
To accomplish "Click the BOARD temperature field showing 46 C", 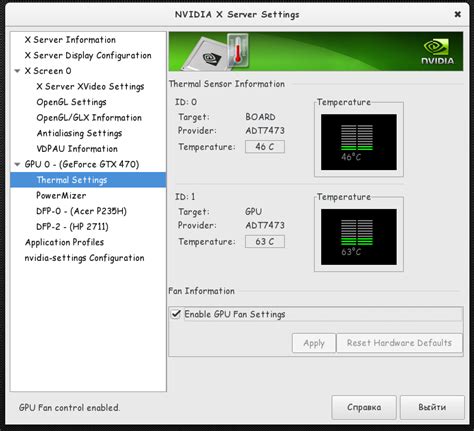I will [265, 147].
